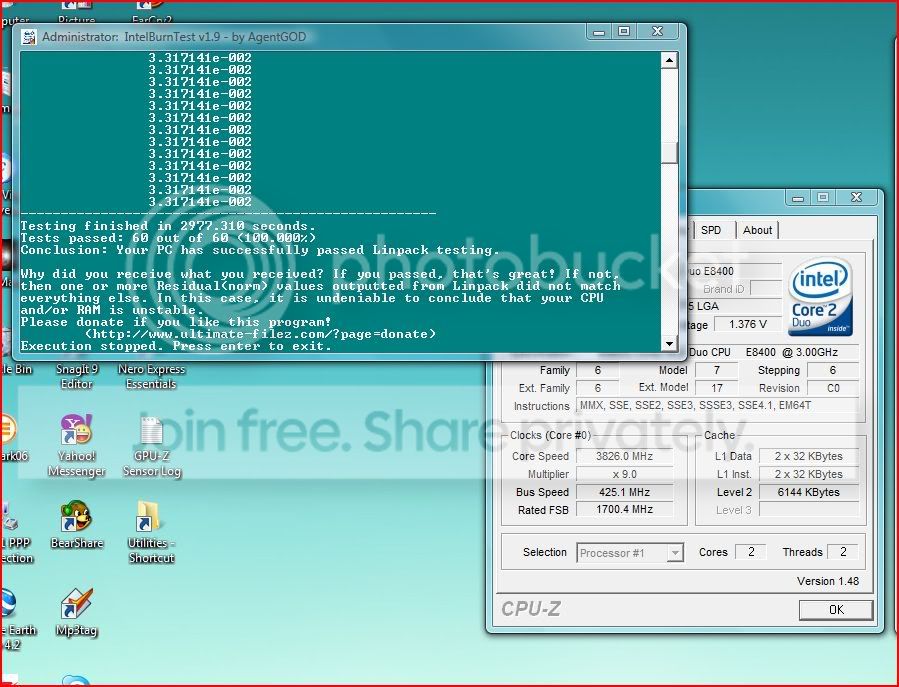Close the CPU-Z window
The image size is (899, 687).
pyautogui.click(x=856, y=197)
